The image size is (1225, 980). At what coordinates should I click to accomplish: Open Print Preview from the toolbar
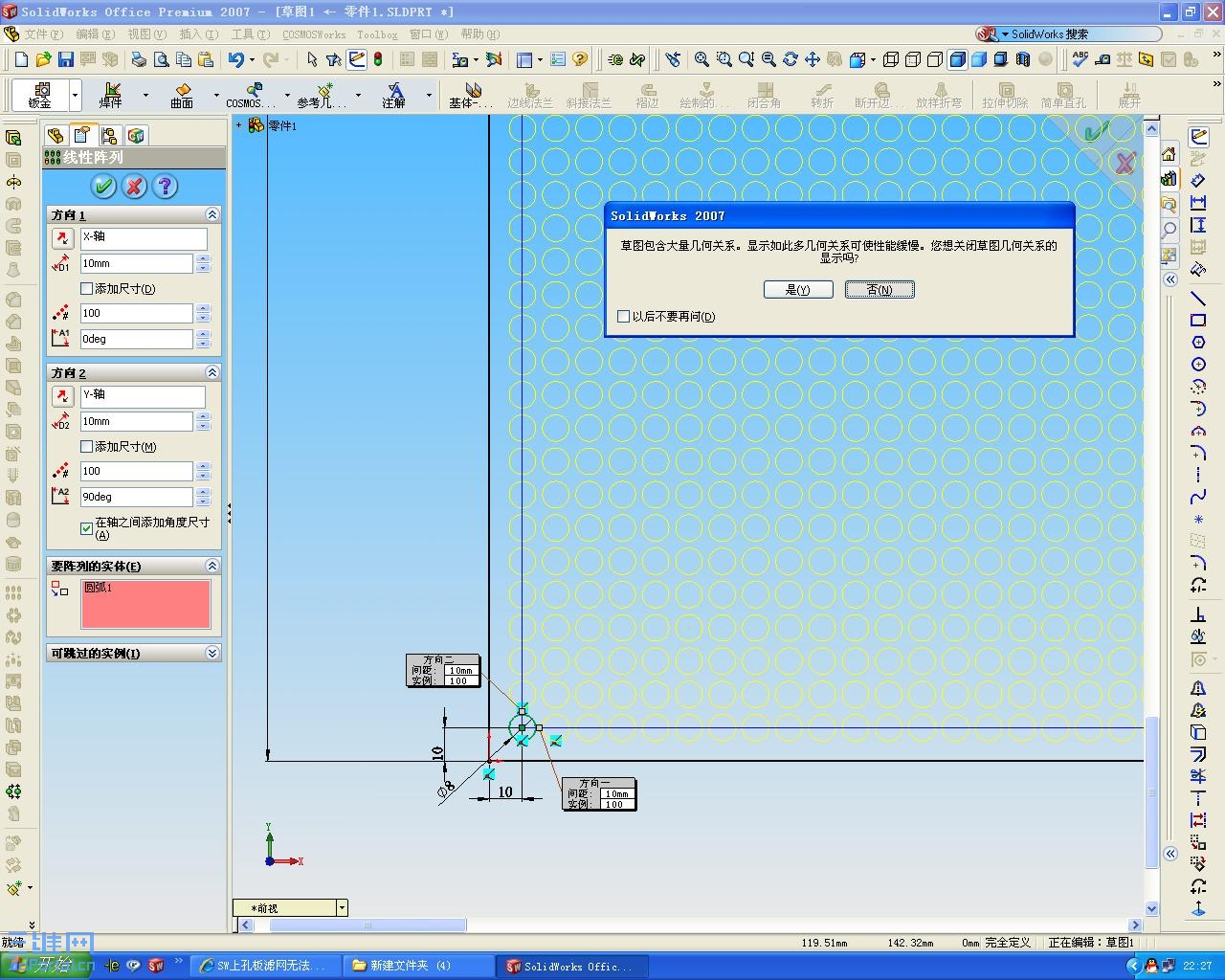161,59
